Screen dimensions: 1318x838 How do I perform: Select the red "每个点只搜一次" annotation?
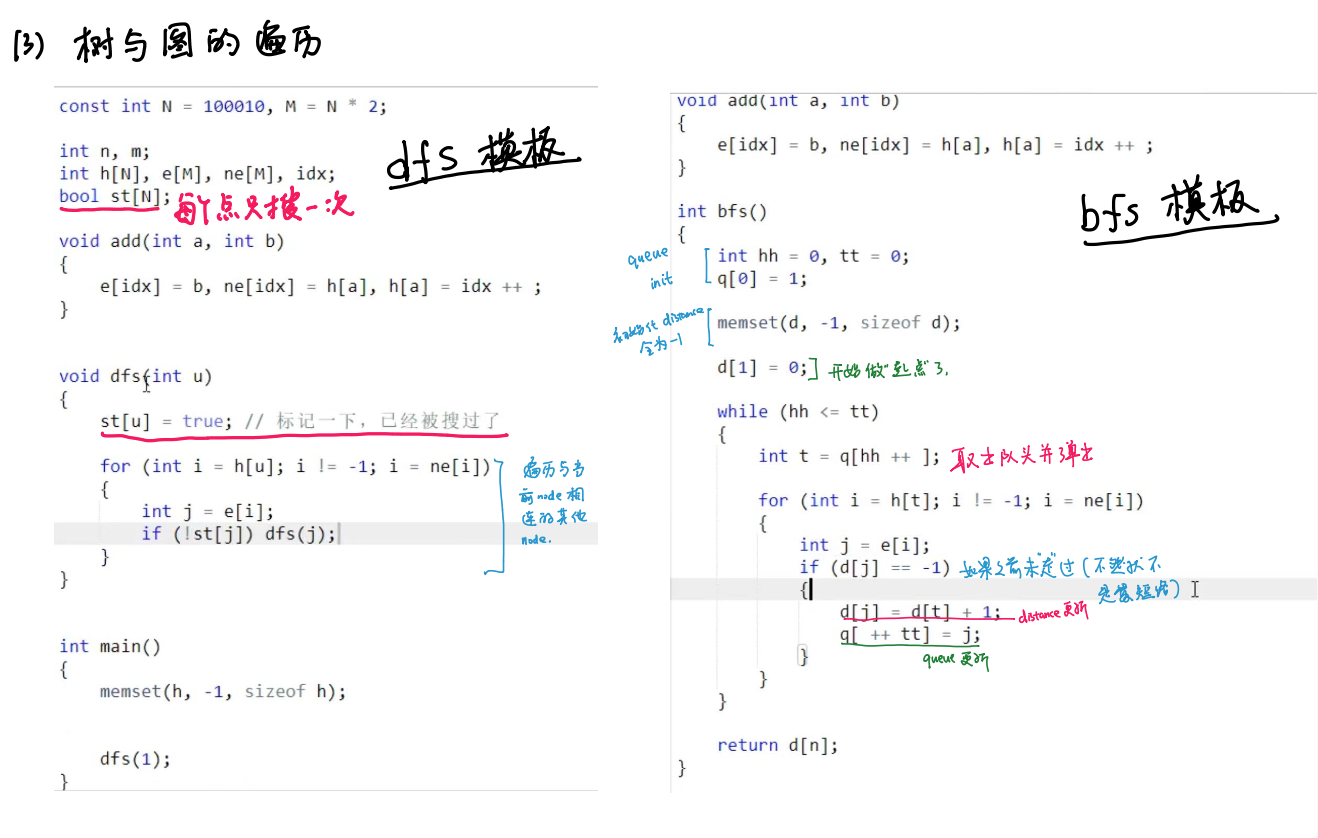[x=264, y=209]
